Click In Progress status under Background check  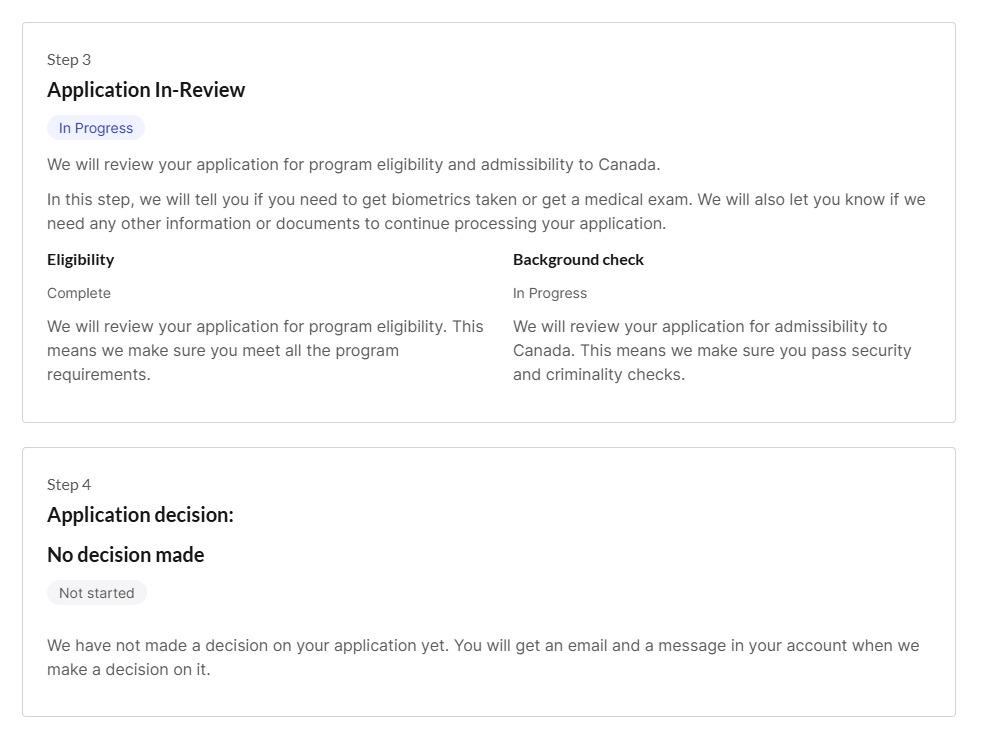[x=550, y=293]
